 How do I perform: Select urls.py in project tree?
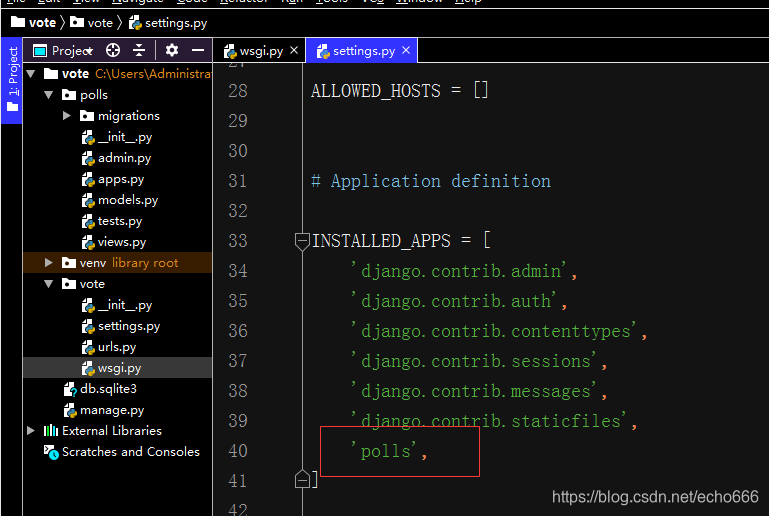pos(117,347)
